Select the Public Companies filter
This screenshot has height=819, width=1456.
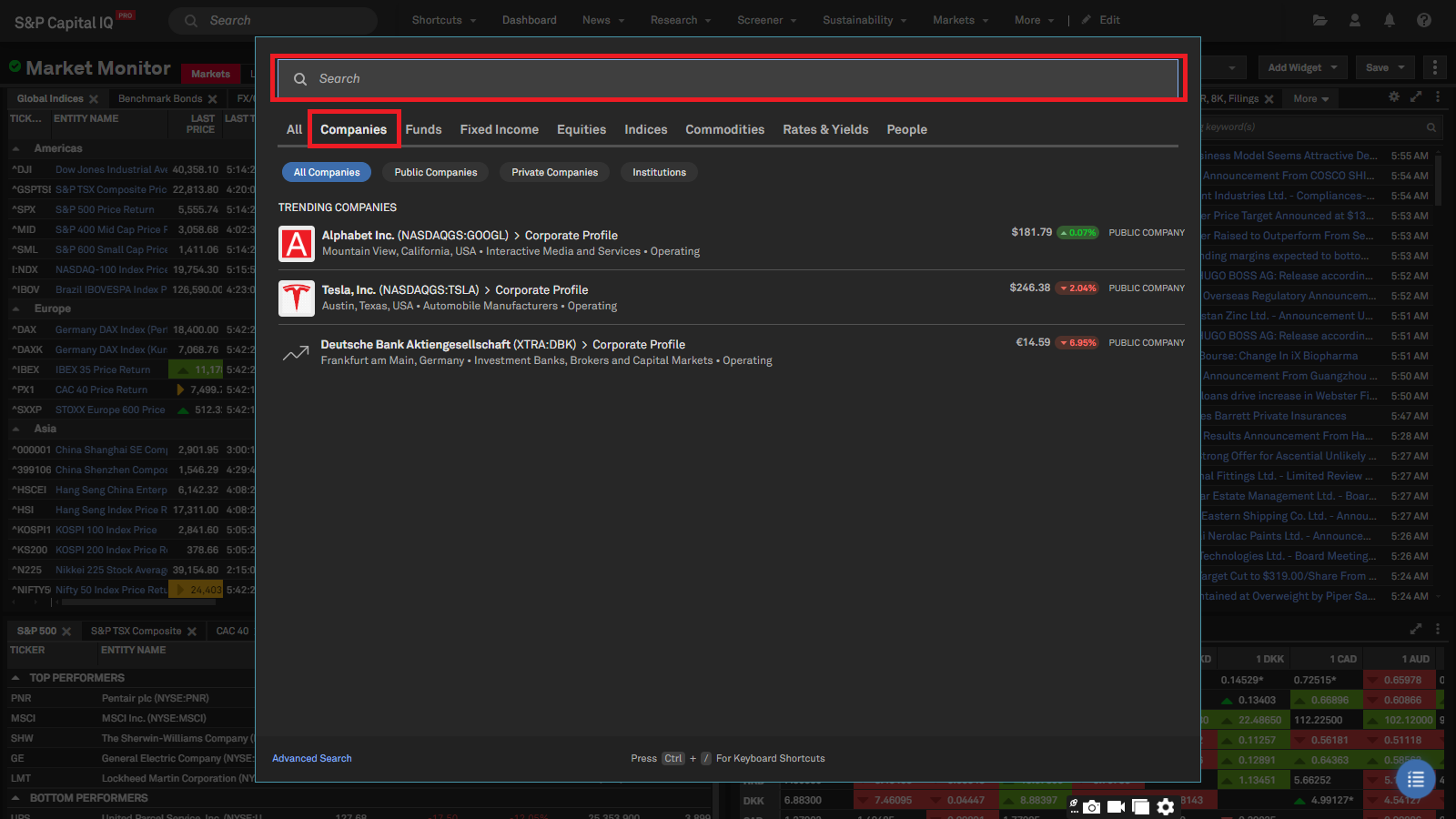(435, 172)
